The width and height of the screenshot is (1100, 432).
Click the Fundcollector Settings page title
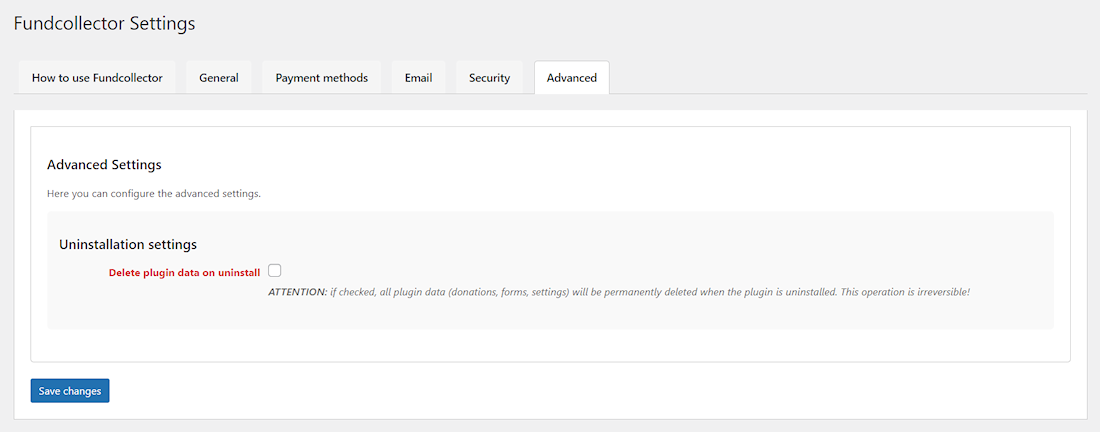click(104, 23)
